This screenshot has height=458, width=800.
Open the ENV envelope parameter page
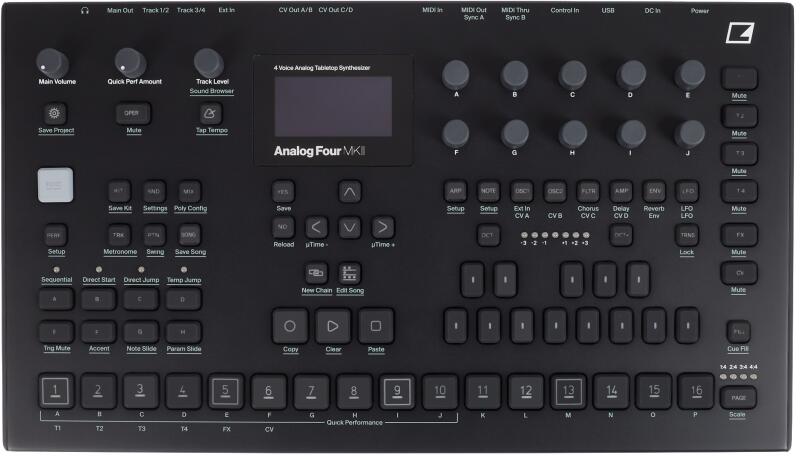click(x=654, y=191)
